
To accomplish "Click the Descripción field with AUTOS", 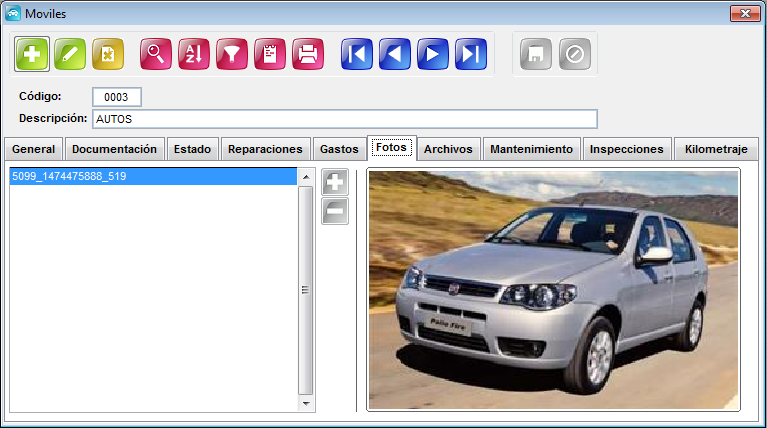I will tap(345, 119).
